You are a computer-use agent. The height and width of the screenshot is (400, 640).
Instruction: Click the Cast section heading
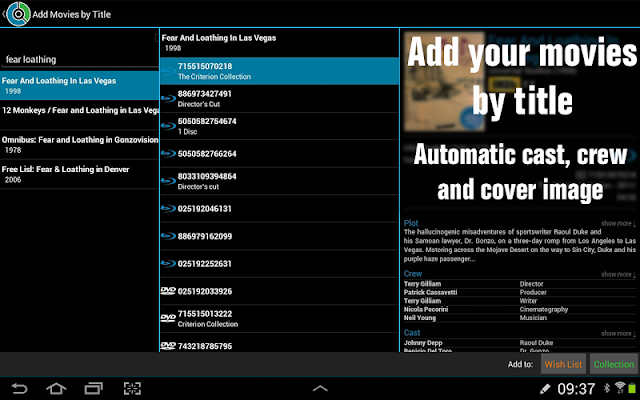click(412, 333)
